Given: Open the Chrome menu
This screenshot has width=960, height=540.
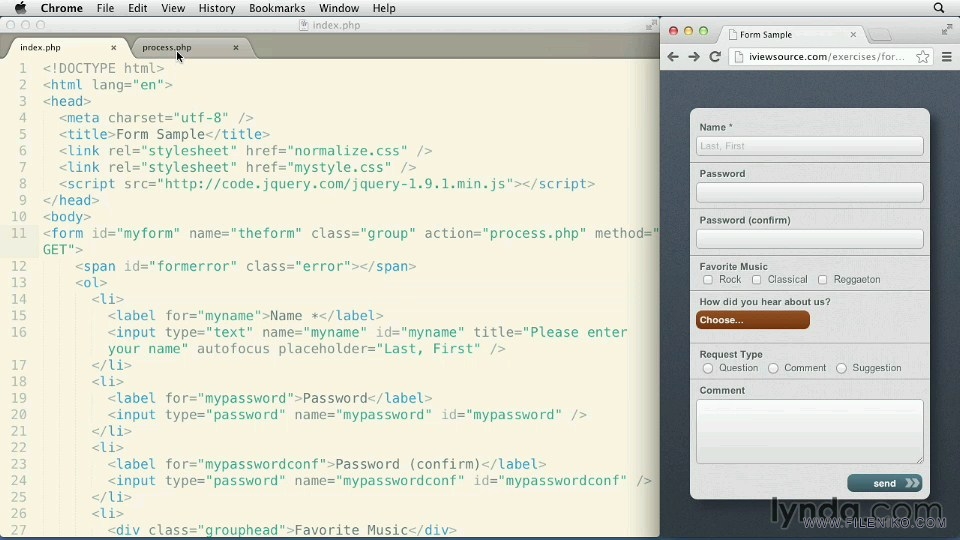Looking at the screenshot, I should pos(61,8).
